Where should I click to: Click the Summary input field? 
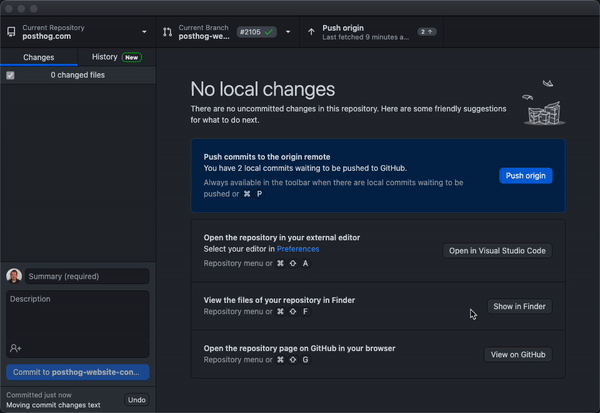[87, 276]
